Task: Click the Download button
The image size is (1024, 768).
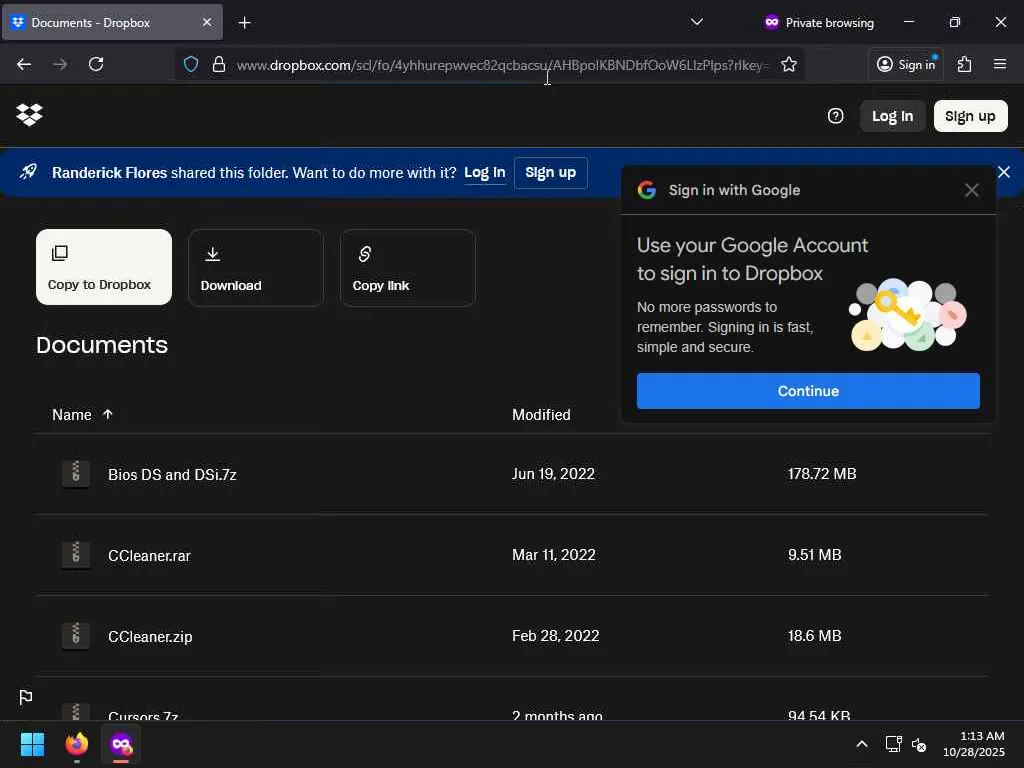Action: [x=256, y=268]
